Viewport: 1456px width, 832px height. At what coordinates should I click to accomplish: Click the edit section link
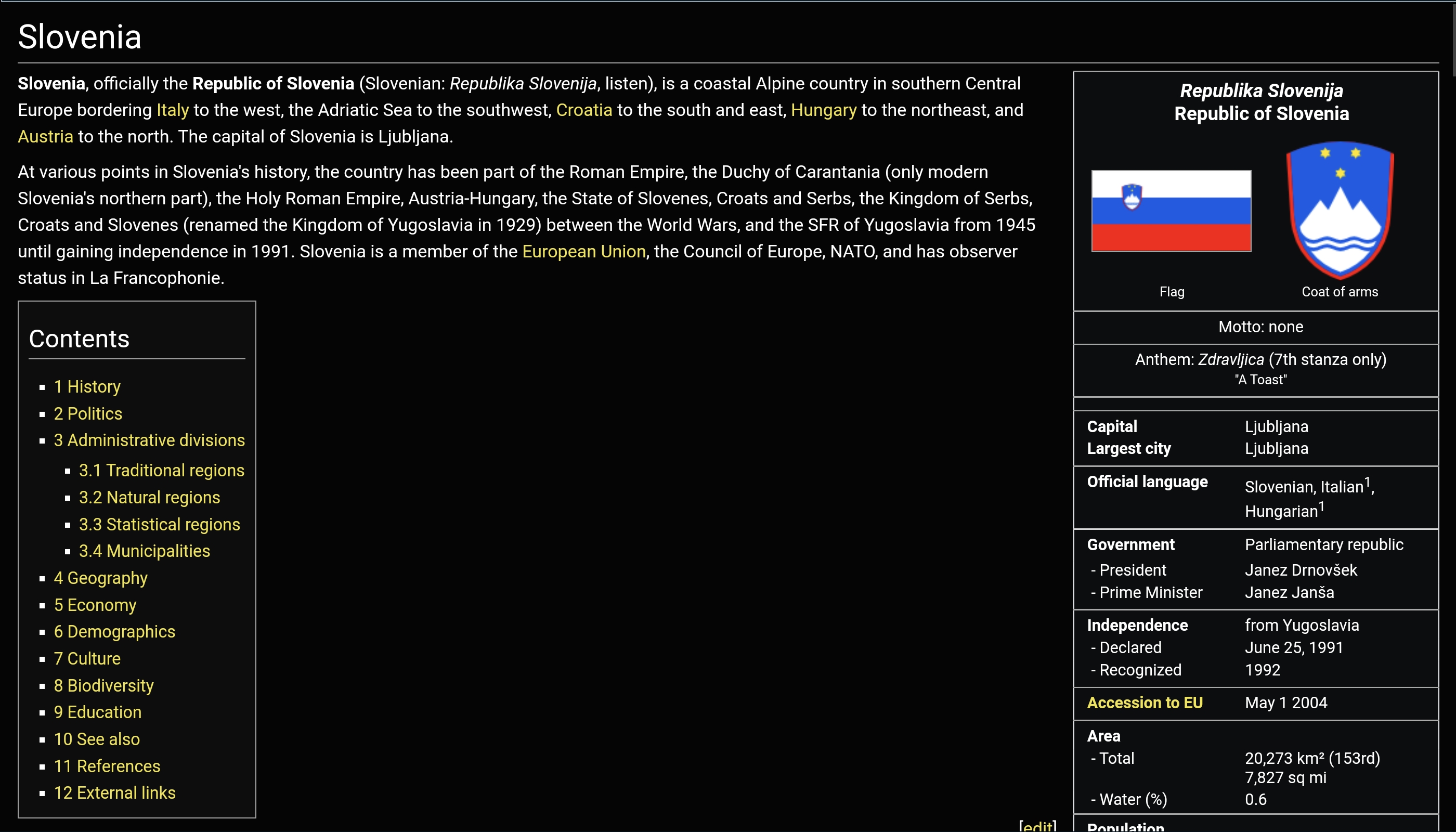pyautogui.click(x=1037, y=826)
